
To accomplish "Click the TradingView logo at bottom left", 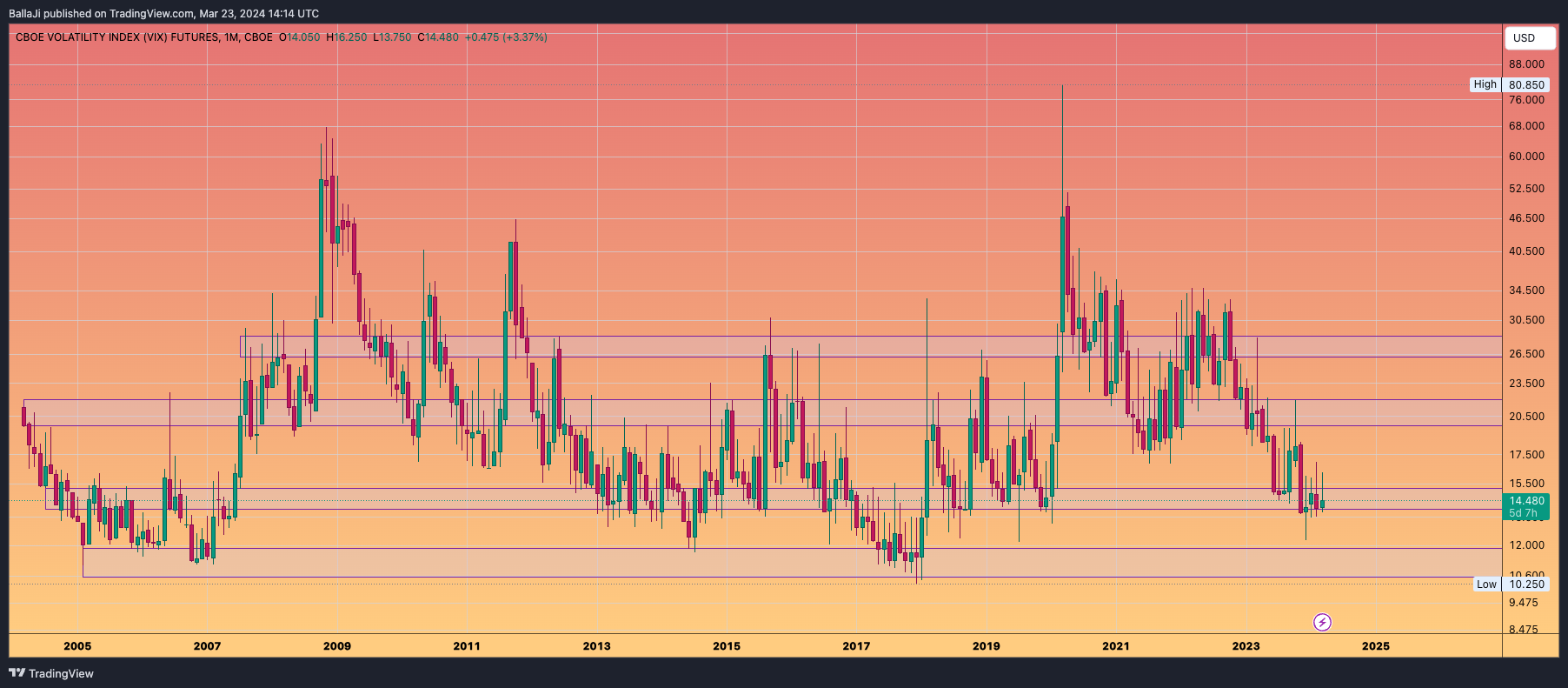I will pos(51,673).
